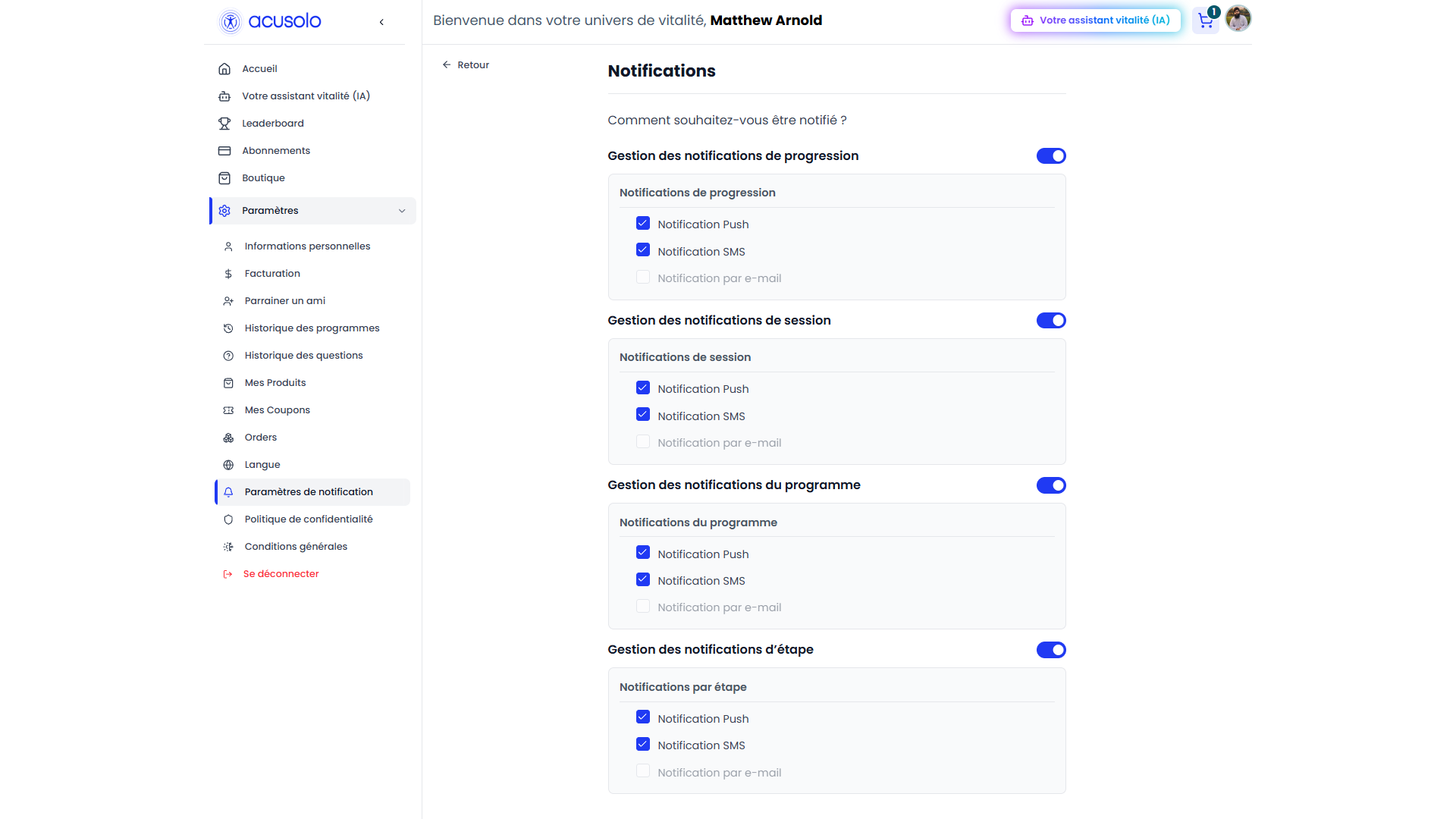Click the acusolo wordmark text
Screen dimensions: 1456x819
(284, 21)
